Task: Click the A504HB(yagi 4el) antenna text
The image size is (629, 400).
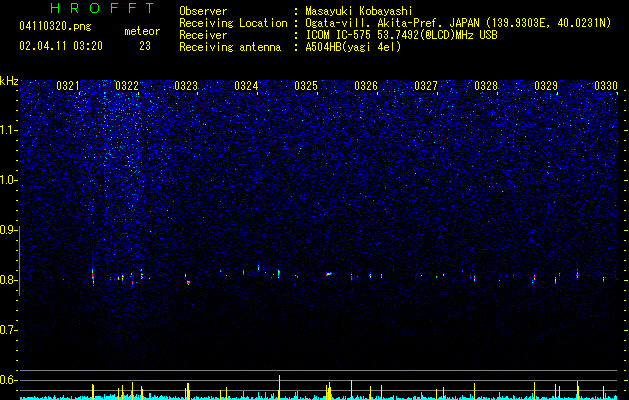Action: 353,47
